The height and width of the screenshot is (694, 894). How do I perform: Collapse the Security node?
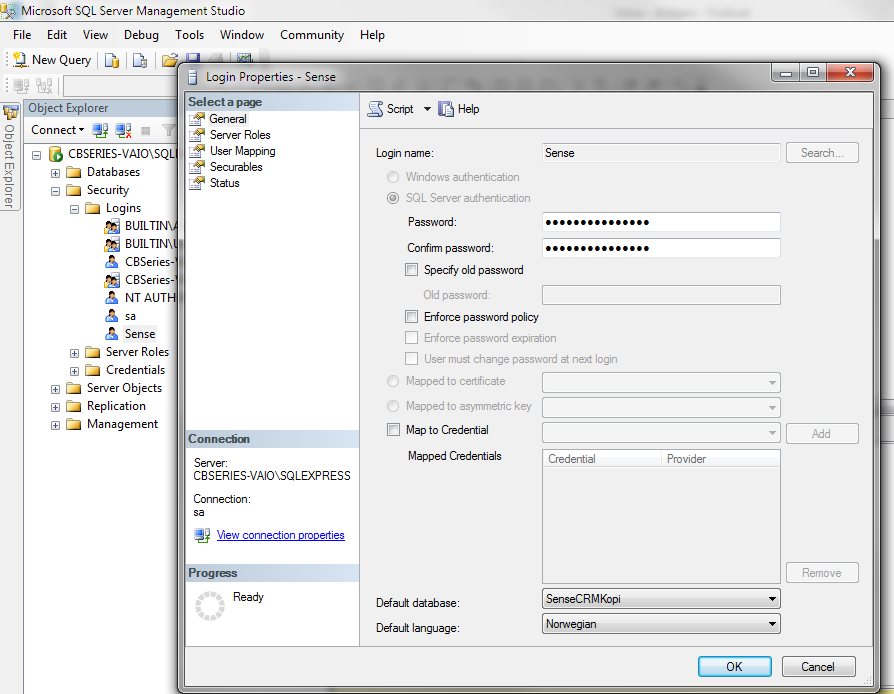(x=55, y=191)
